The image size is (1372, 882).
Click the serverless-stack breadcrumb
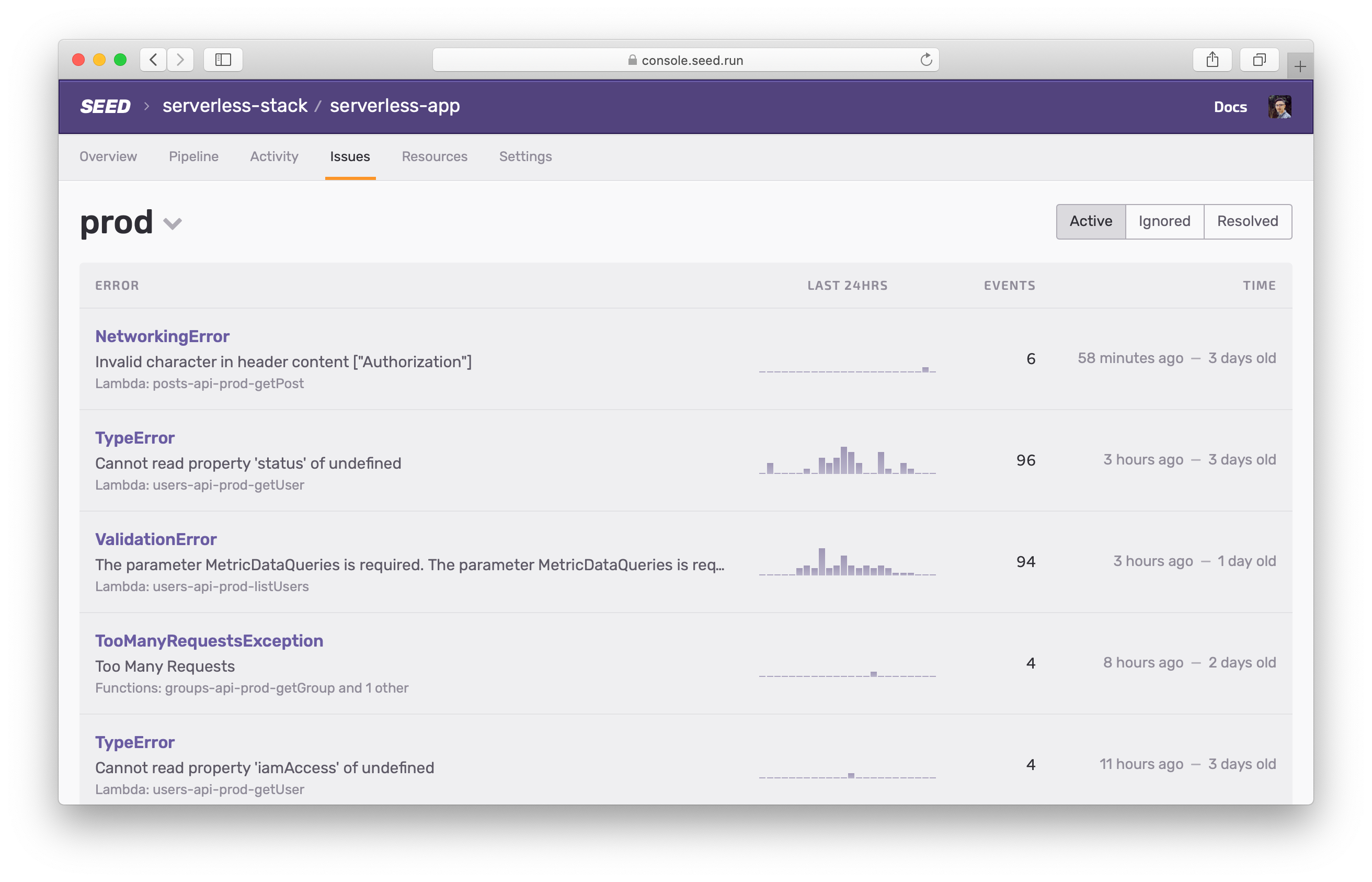tap(235, 106)
